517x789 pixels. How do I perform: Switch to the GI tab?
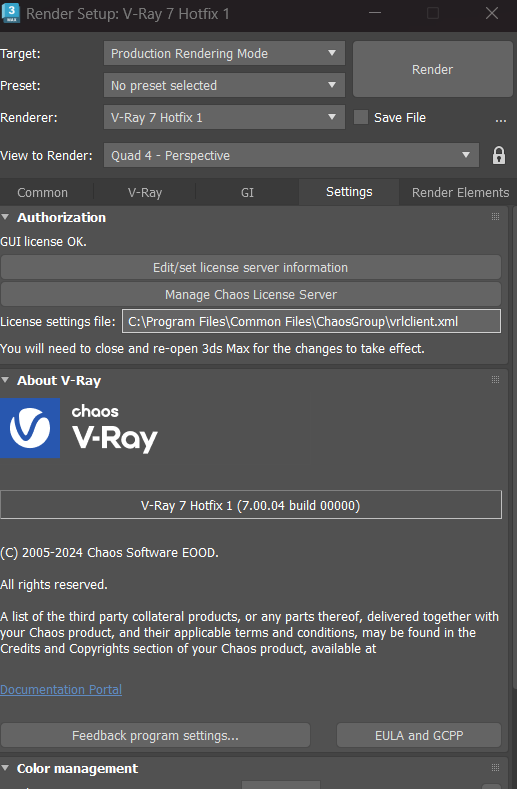247,192
